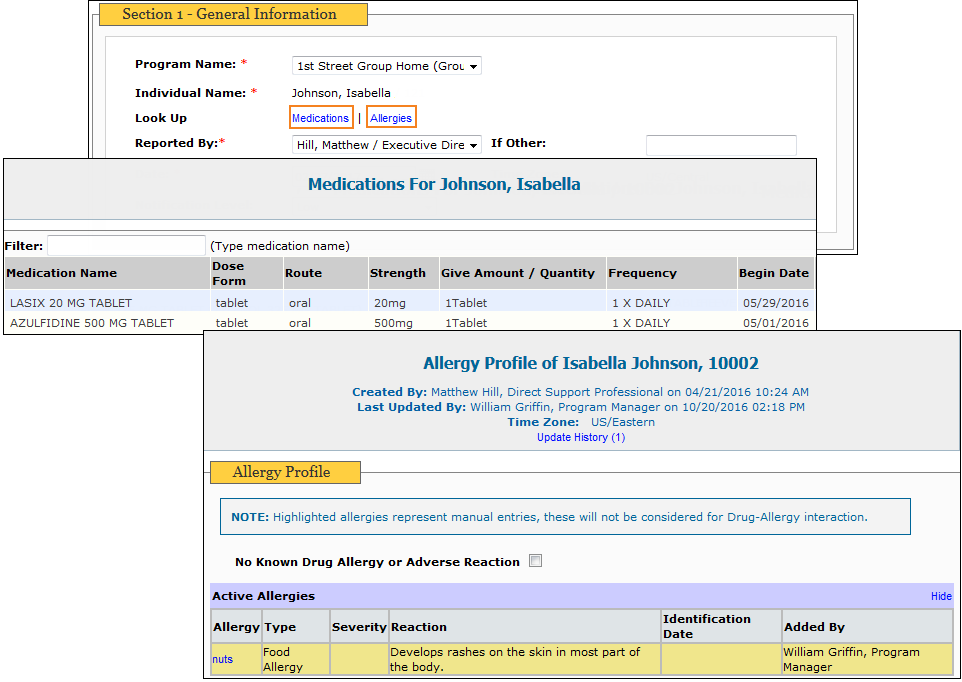Click the rashes reaction description cell
The height and width of the screenshot is (682, 962).
point(525,659)
